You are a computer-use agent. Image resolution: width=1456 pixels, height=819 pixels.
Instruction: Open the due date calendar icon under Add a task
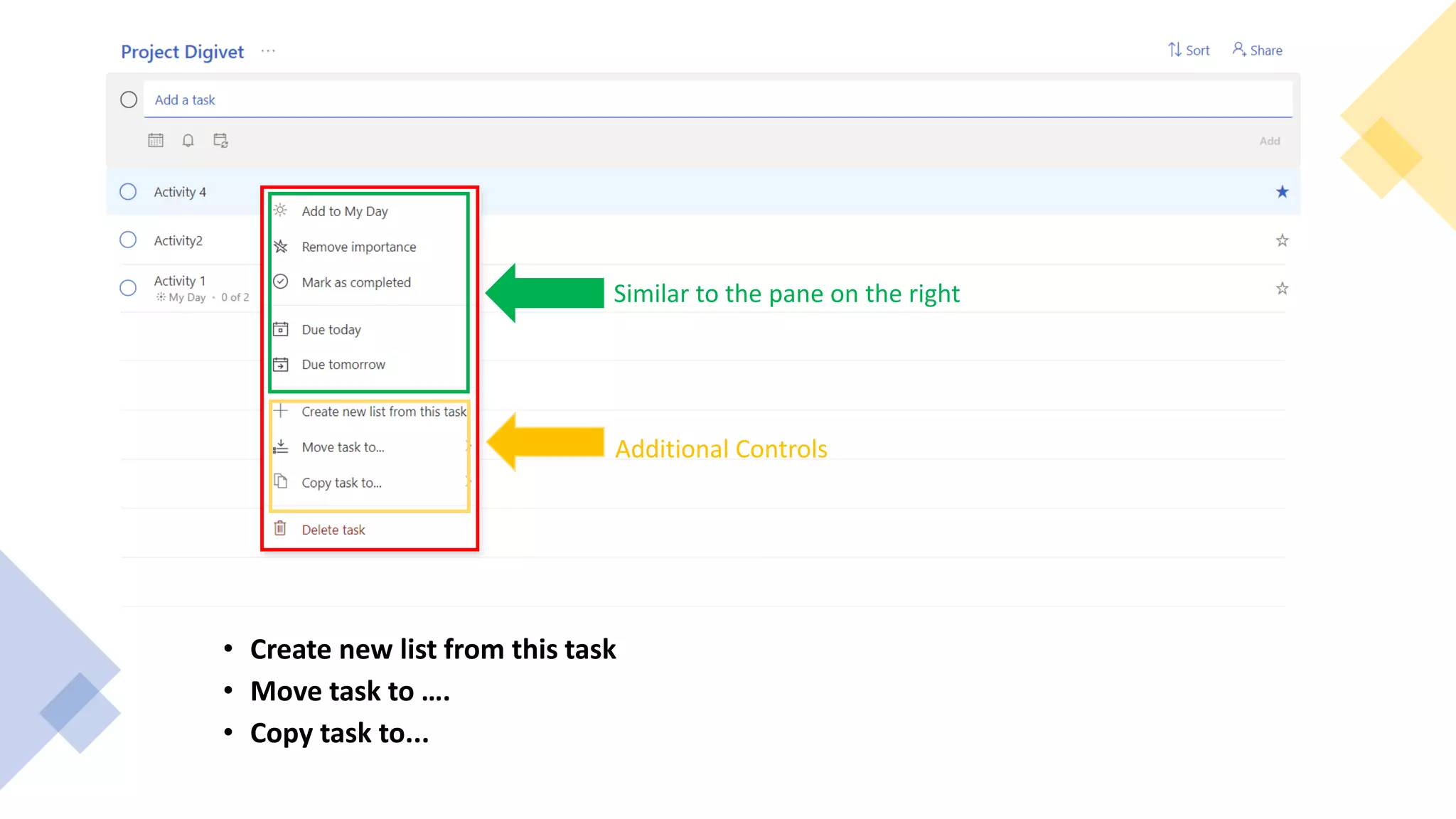[x=156, y=140]
